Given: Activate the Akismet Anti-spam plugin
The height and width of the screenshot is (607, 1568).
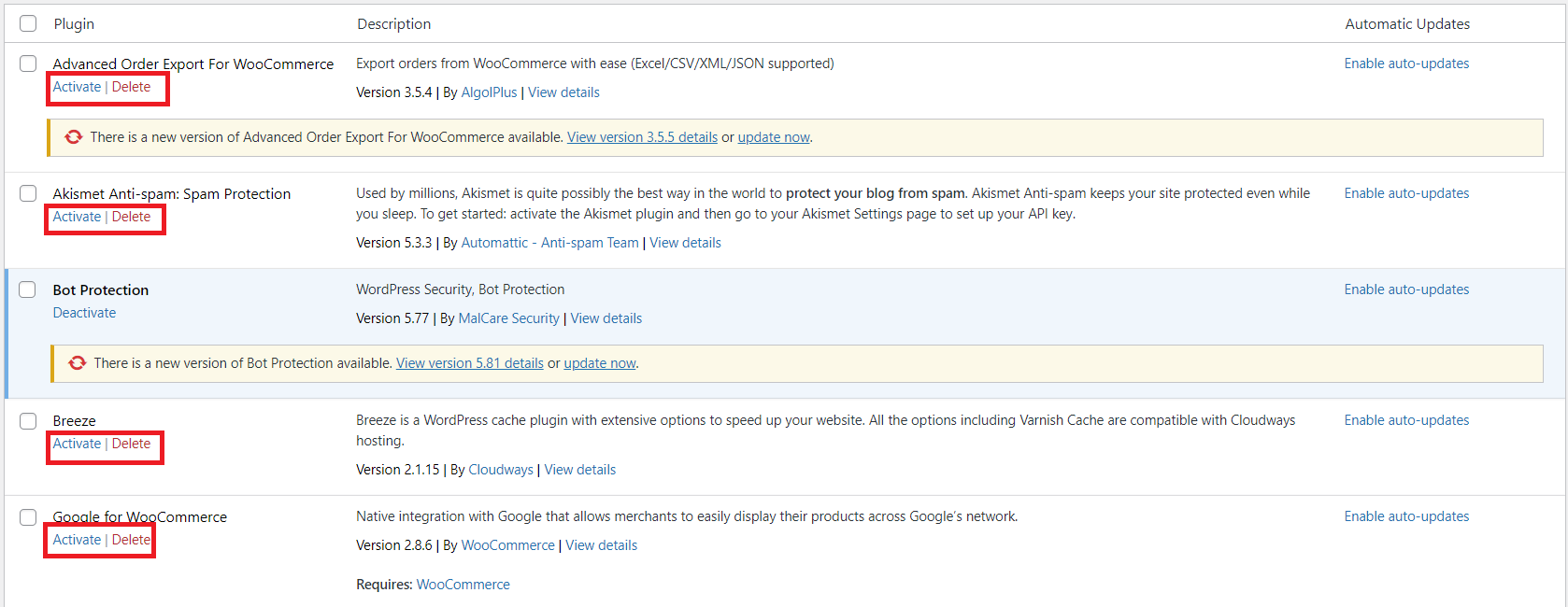Looking at the screenshot, I should point(77,217).
